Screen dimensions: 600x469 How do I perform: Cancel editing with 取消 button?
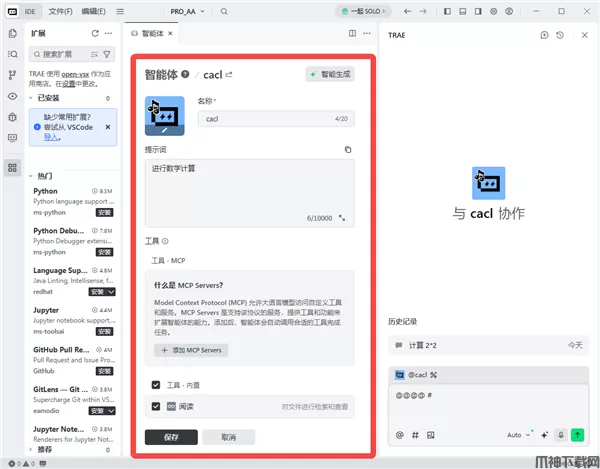pos(228,437)
